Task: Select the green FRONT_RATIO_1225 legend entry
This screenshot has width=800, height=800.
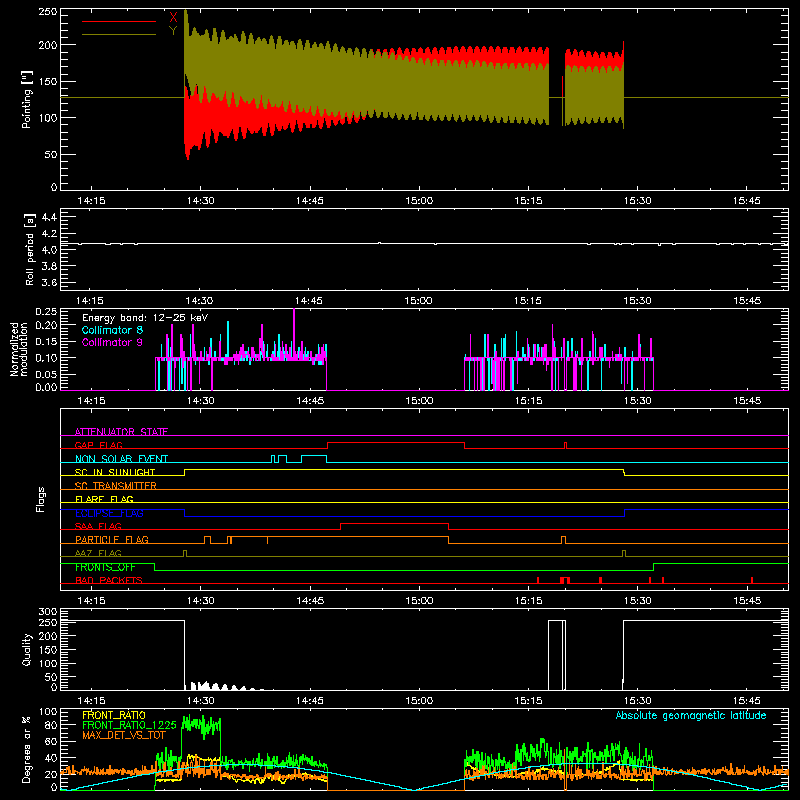Action: [130, 726]
